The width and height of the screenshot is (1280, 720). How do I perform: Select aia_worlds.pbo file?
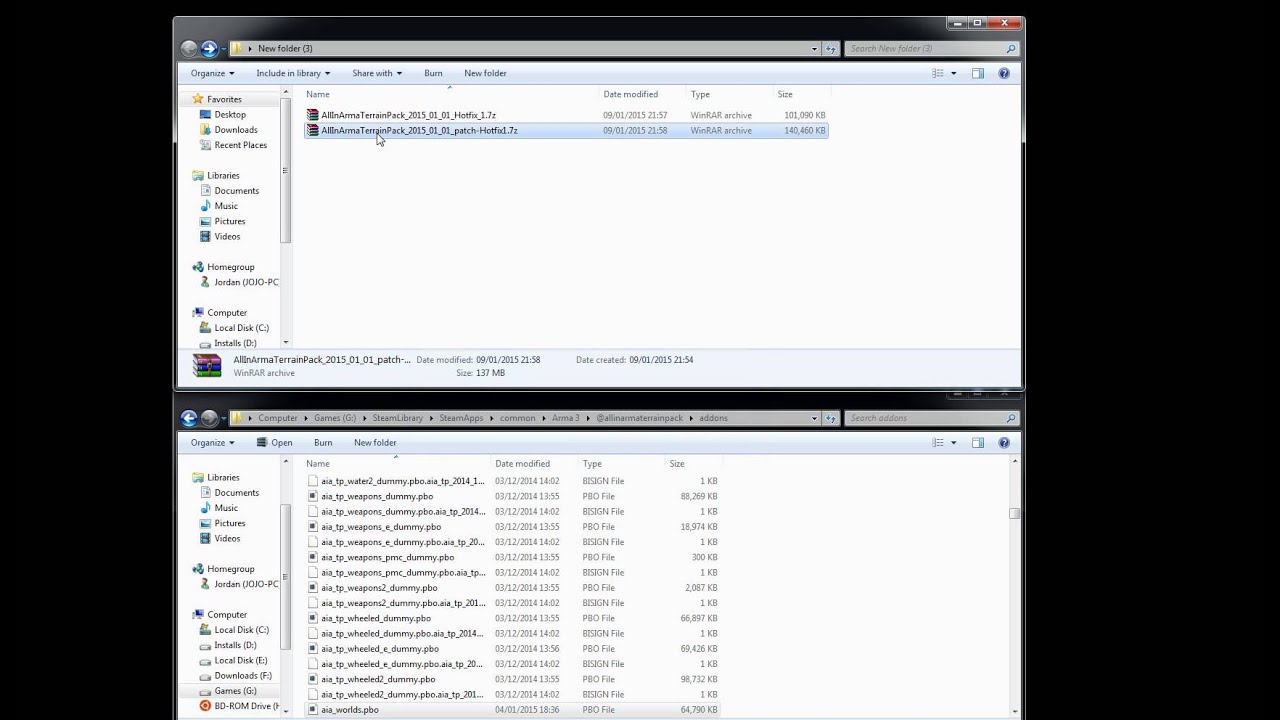pyautogui.click(x=350, y=710)
